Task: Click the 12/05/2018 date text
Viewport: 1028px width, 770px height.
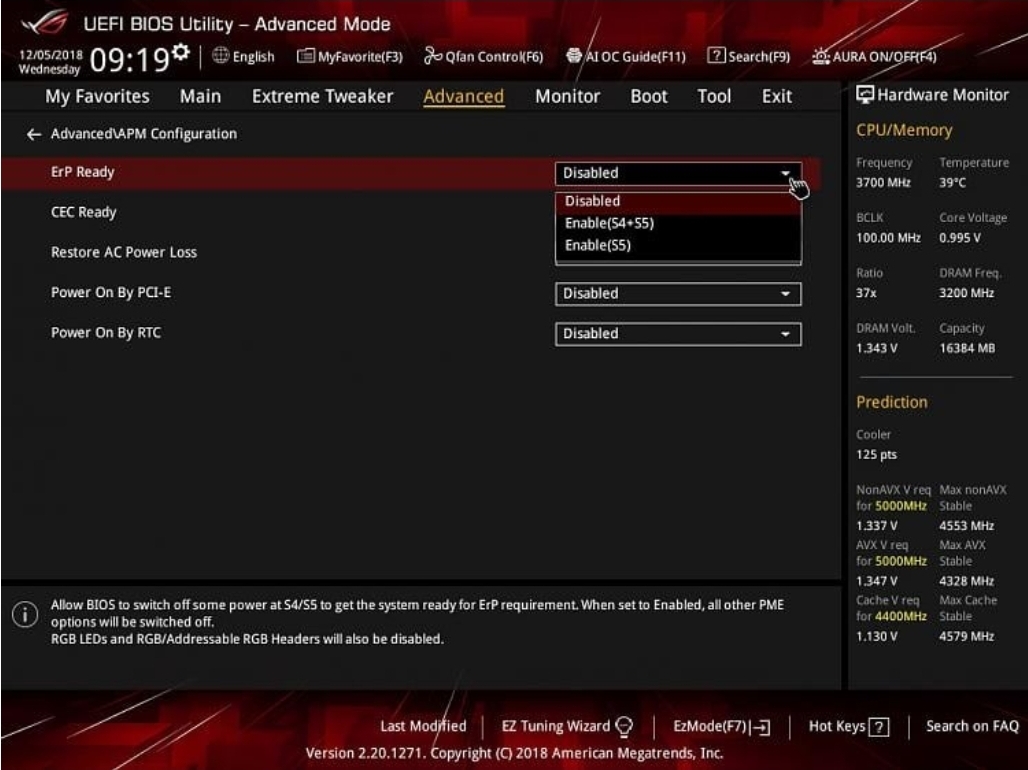Action: [x=50, y=54]
